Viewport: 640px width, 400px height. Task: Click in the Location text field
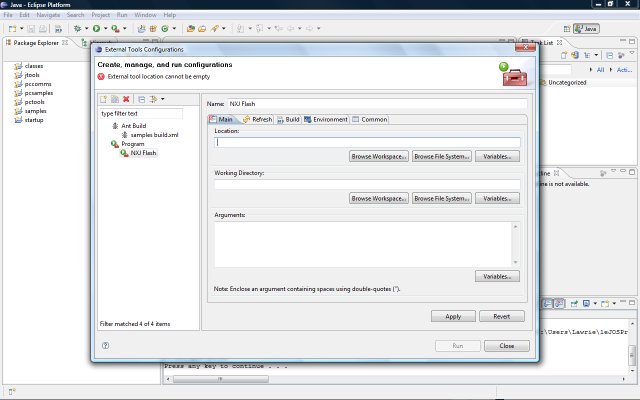tap(367, 142)
